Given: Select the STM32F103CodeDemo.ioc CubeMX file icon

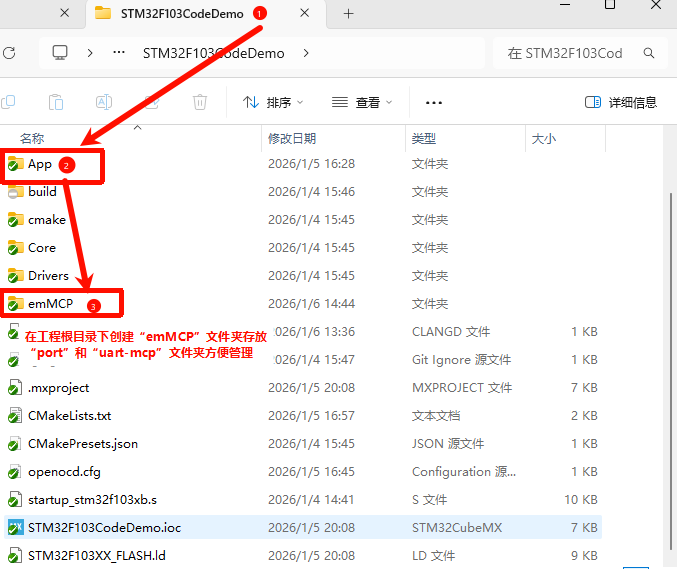Looking at the screenshot, I should coord(15,527).
